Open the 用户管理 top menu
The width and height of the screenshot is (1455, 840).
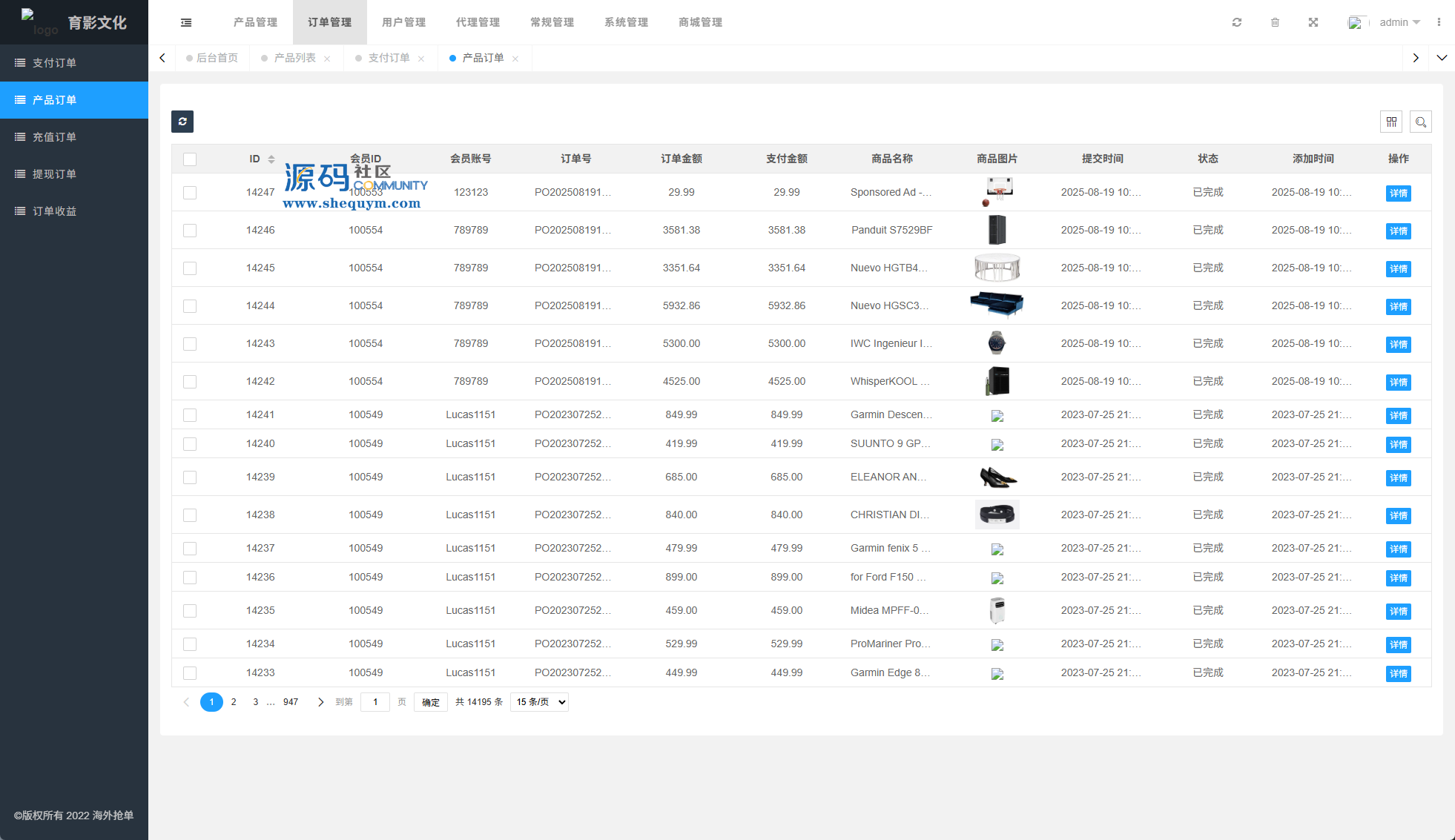pos(403,22)
